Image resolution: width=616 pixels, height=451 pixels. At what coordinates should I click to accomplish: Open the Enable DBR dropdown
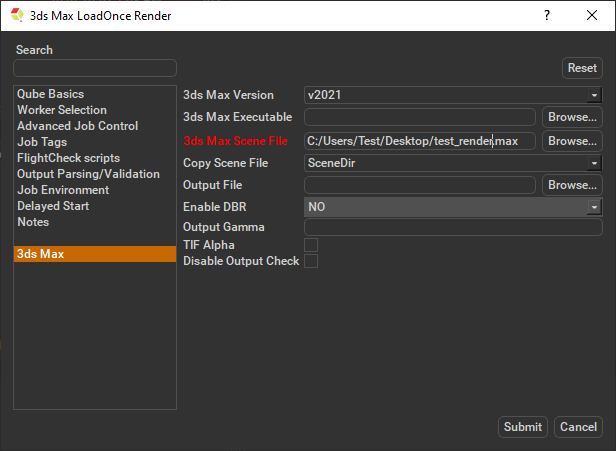click(452, 207)
